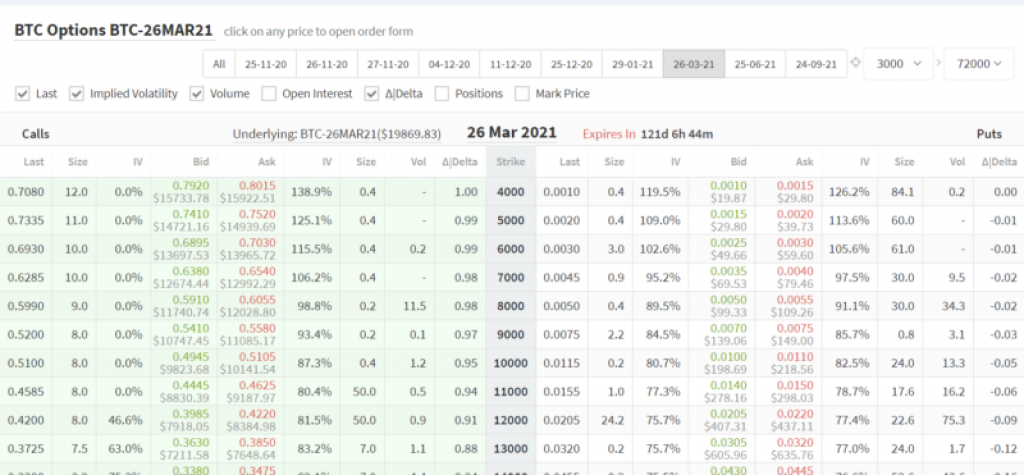Uncheck the Implied Volatility checkbox
The height and width of the screenshot is (475, 1024).
pos(76,94)
